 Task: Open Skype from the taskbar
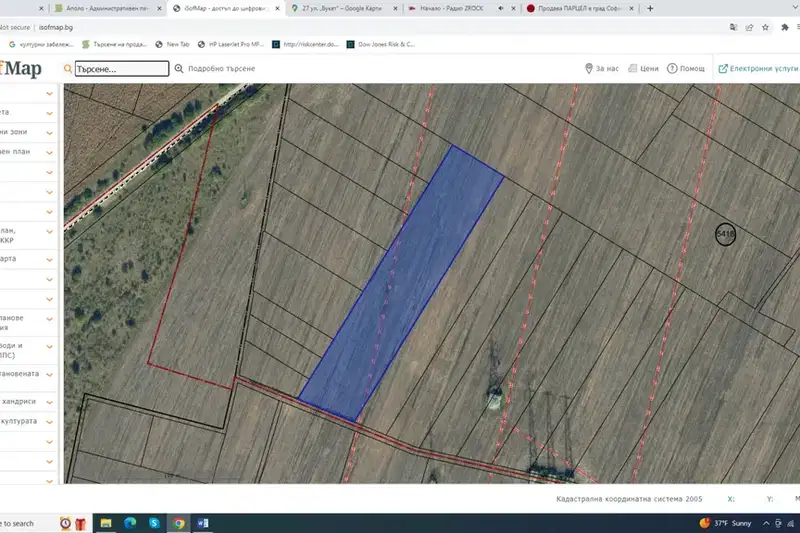click(154, 523)
